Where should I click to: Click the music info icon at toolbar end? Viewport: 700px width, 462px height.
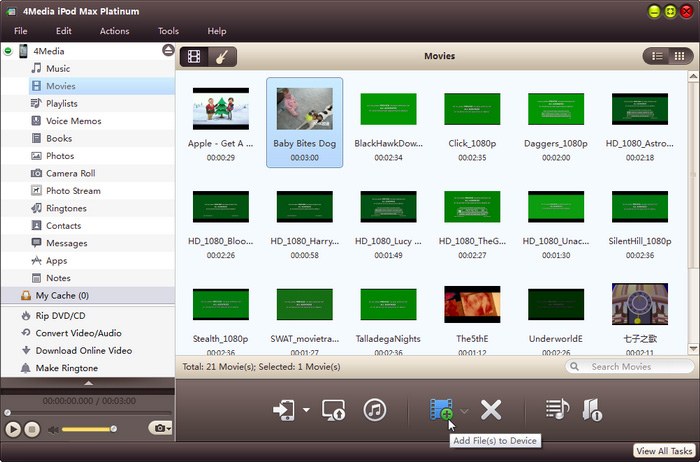pos(592,409)
